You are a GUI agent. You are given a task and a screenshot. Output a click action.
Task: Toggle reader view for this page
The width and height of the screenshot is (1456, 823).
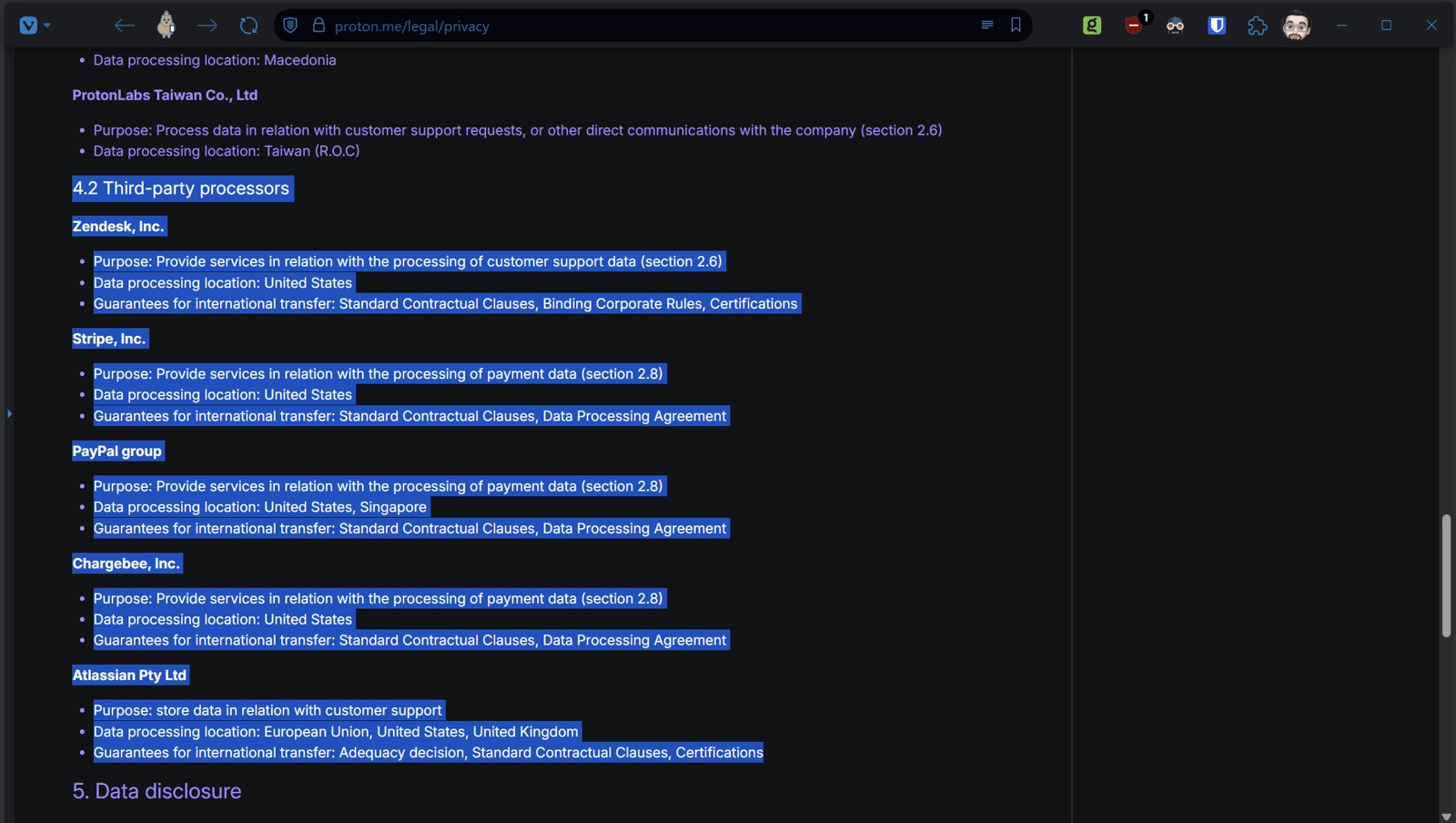[x=987, y=25]
